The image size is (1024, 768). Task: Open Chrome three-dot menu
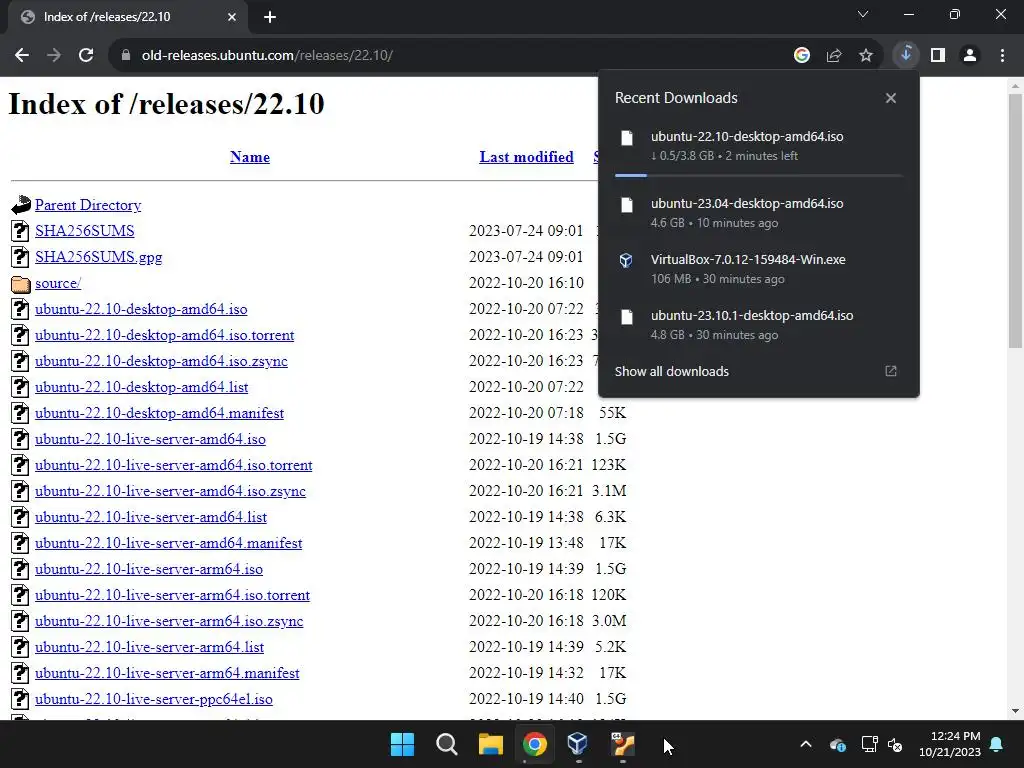click(1002, 56)
